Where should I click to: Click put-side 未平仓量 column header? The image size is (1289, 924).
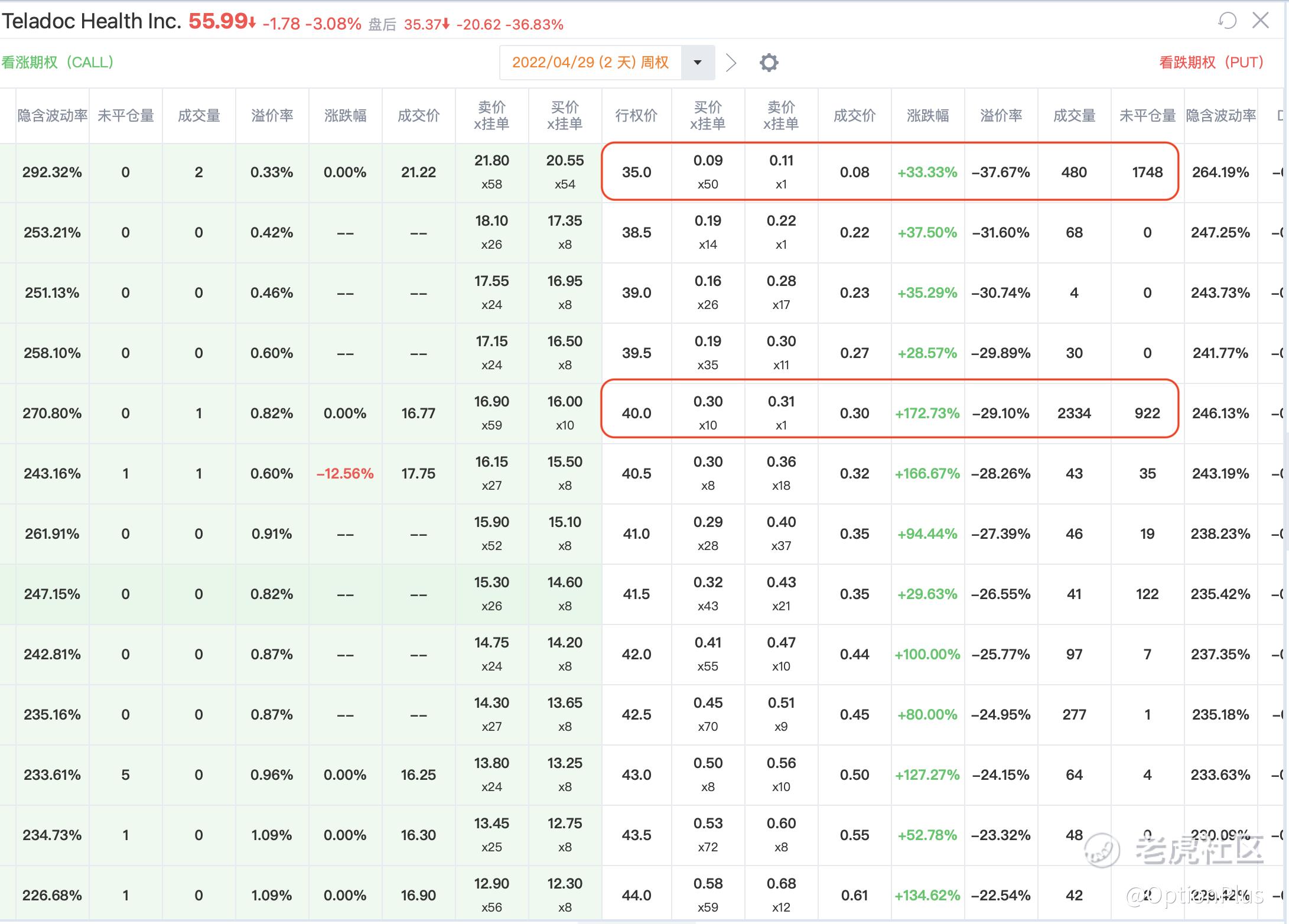[1147, 116]
